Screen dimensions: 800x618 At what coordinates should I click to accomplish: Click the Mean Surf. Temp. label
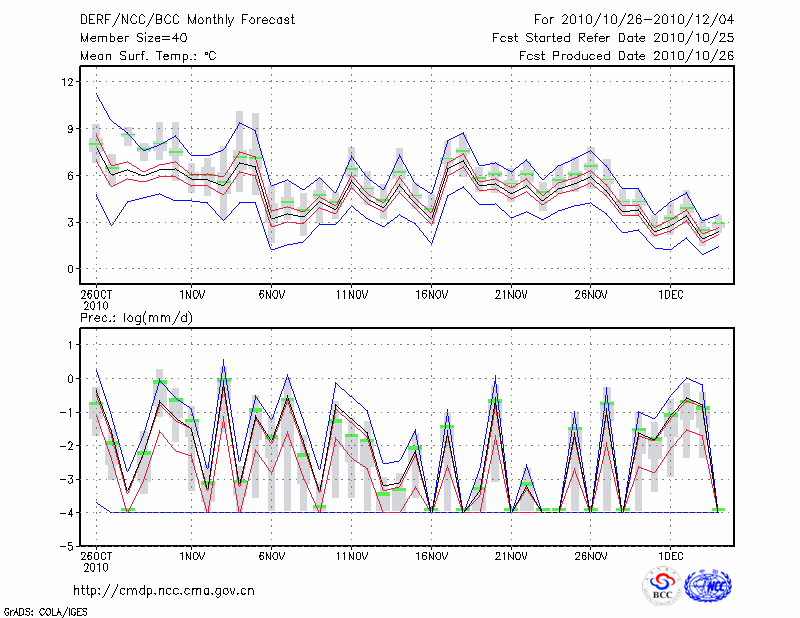147,56
